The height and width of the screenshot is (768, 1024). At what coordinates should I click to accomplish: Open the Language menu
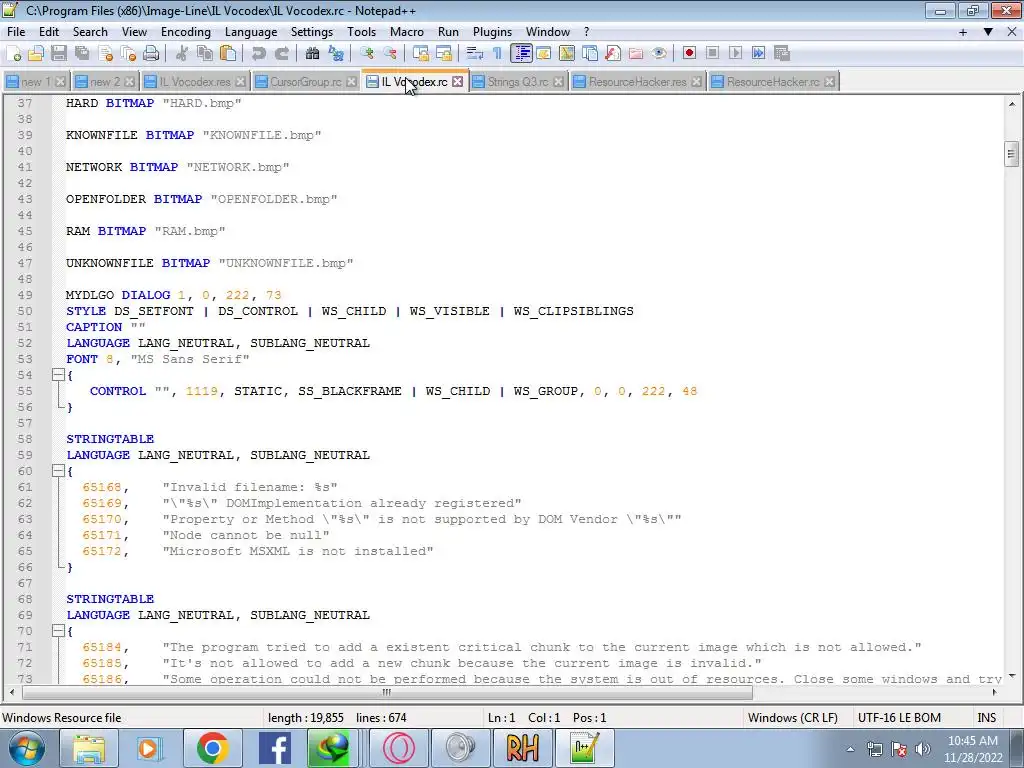pos(251,32)
